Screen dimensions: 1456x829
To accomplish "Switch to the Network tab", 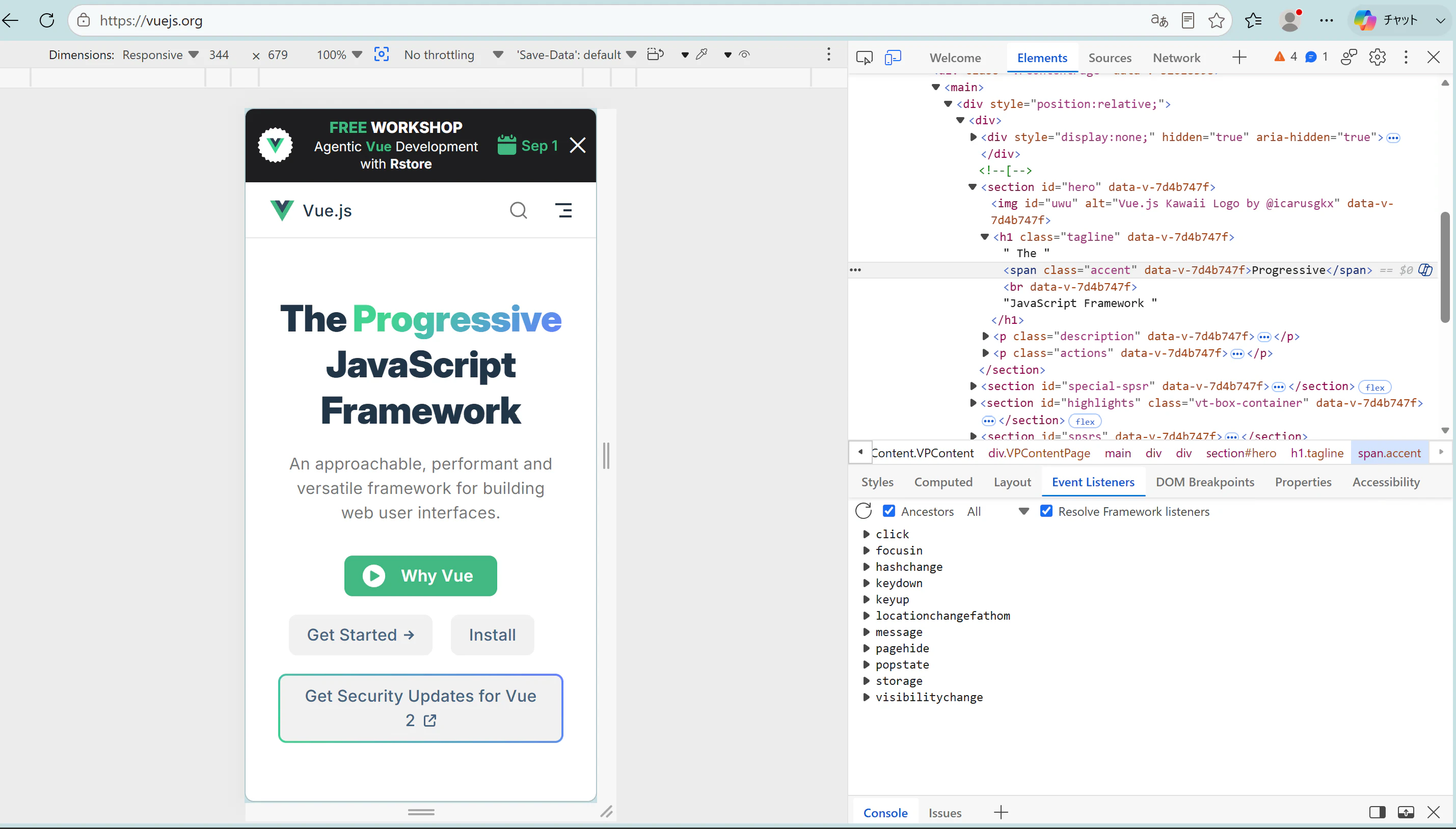I will 1176,58.
